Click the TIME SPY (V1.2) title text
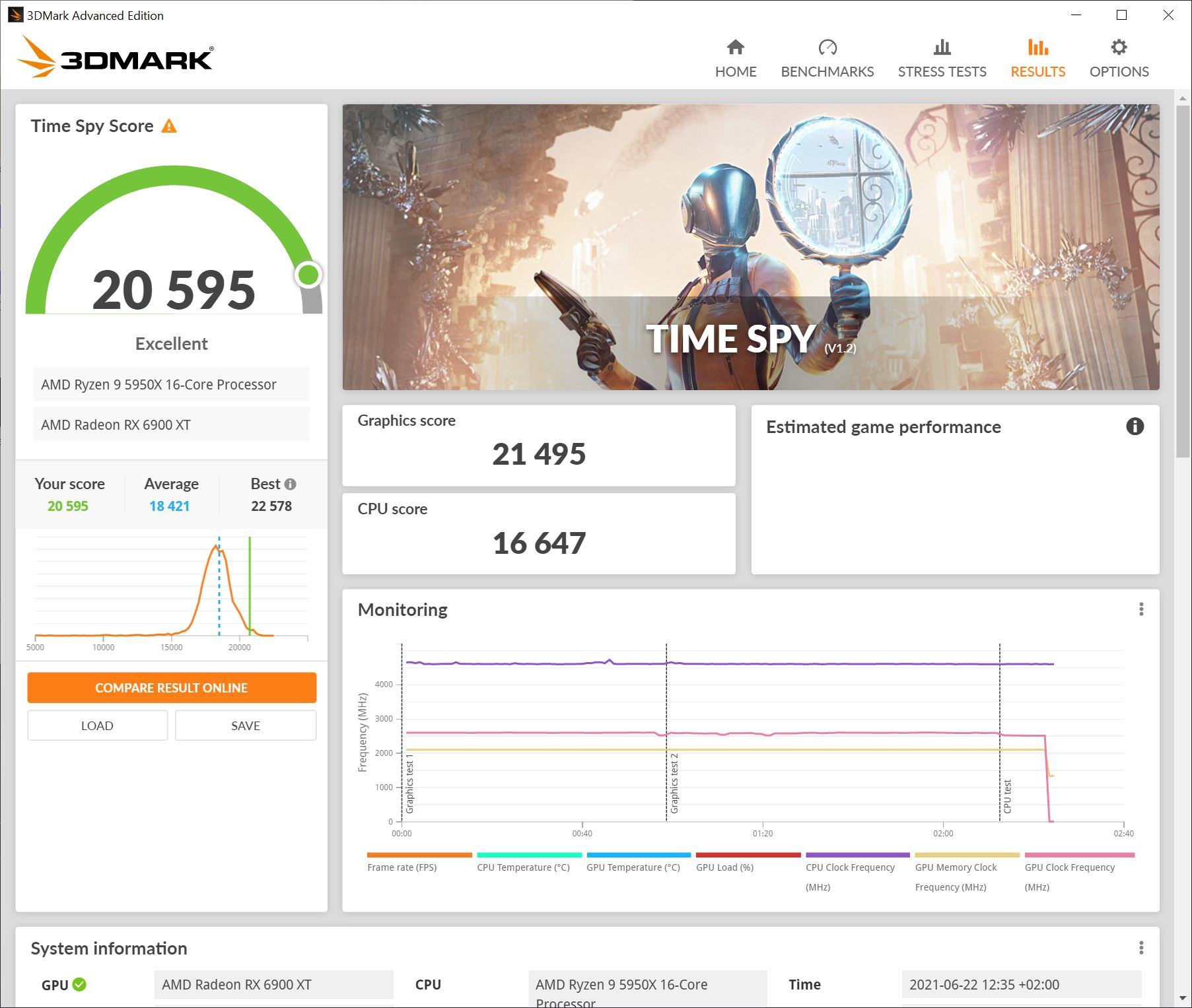Image resolution: width=1192 pixels, height=1008 pixels. click(x=750, y=339)
